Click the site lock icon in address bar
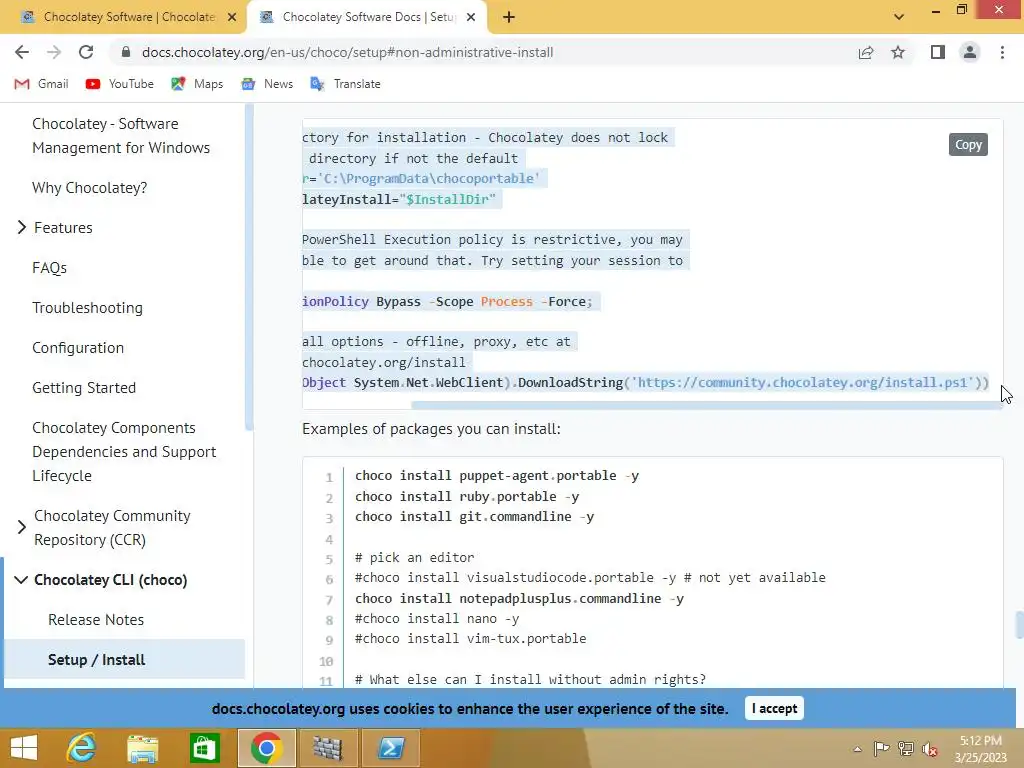Image resolution: width=1024 pixels, height=768 pixels. pos(126,52)
